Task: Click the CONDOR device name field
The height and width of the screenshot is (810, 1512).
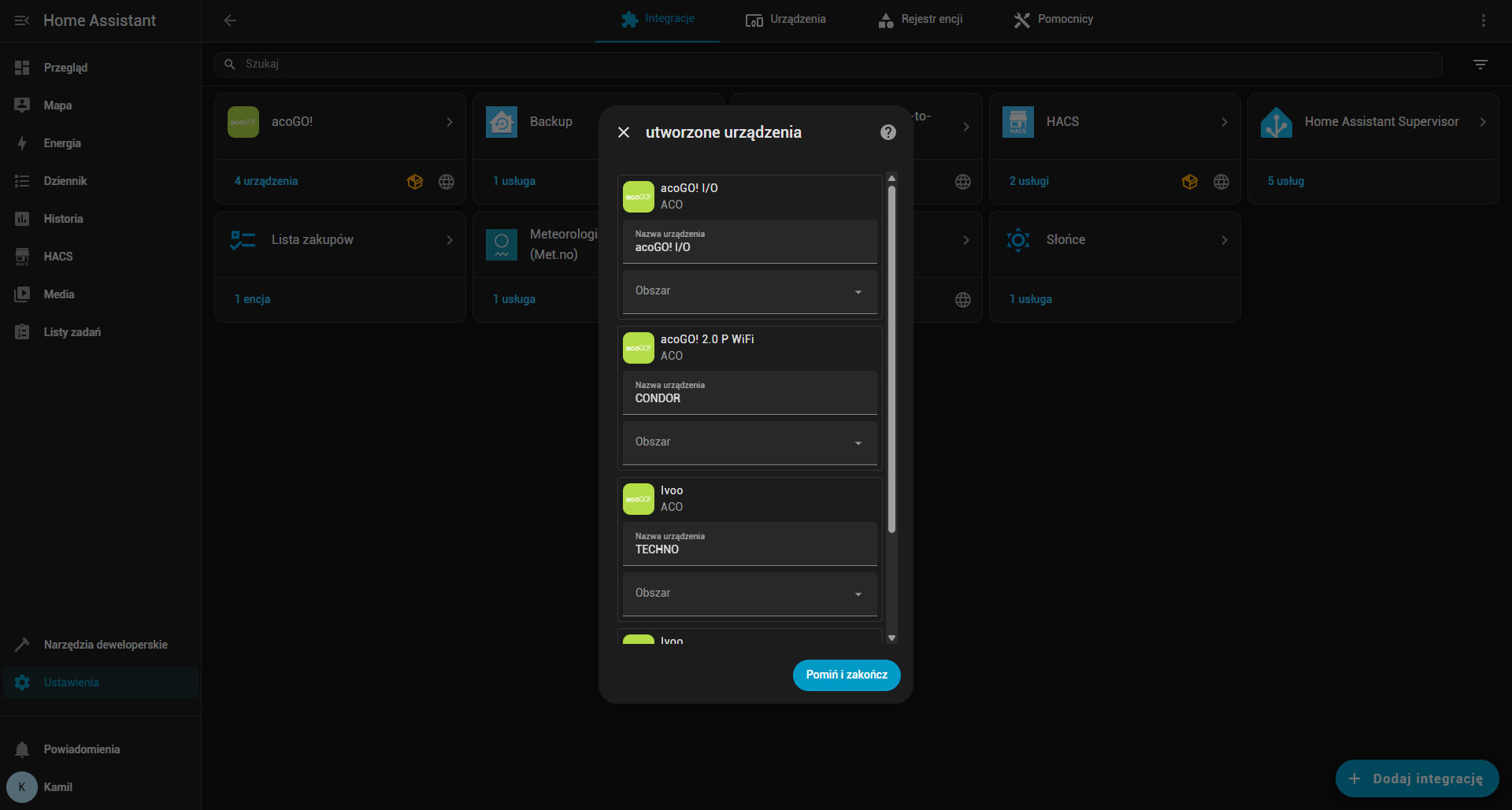Action: (749, 393)
